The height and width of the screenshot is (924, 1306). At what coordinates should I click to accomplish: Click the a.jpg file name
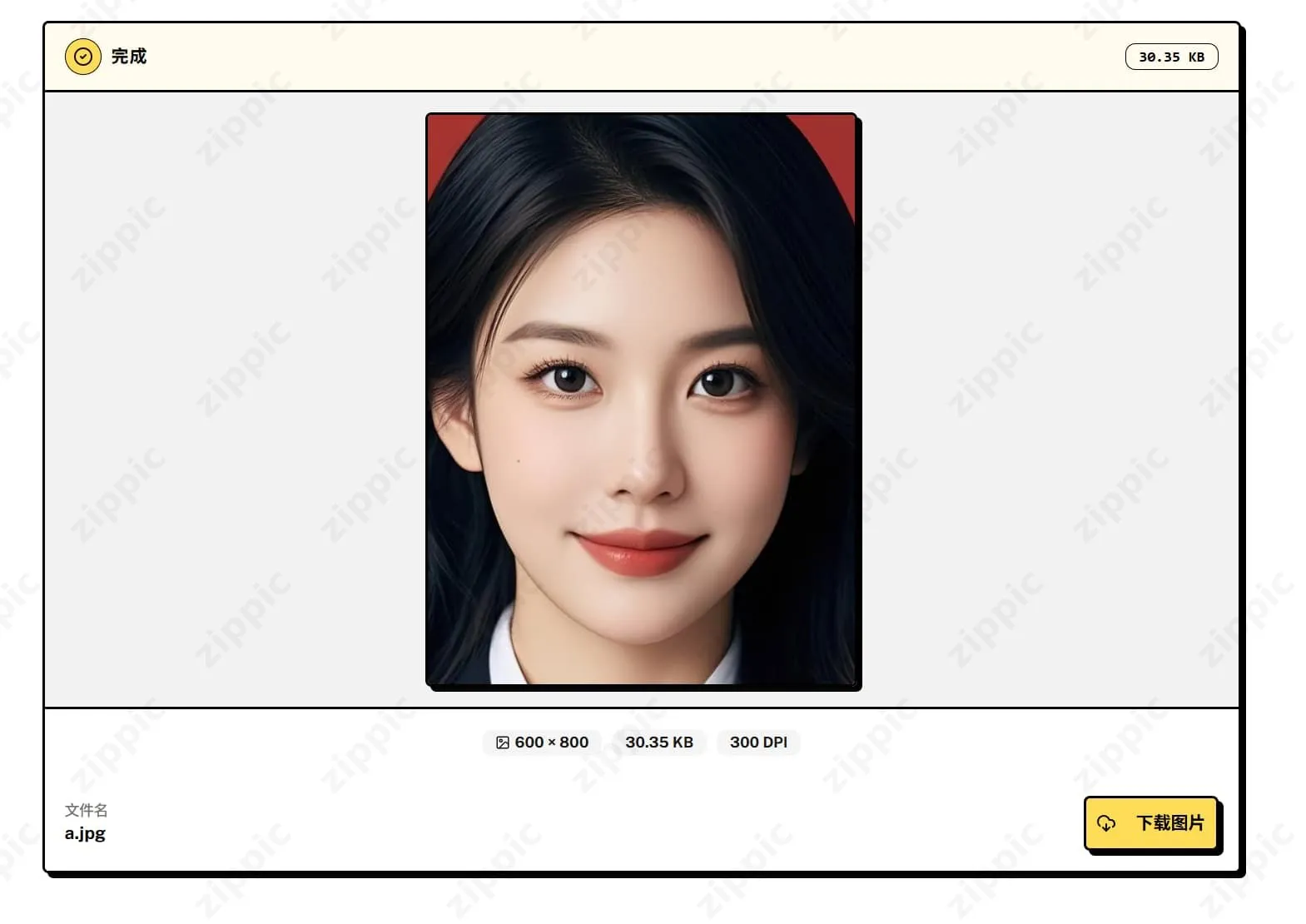(85, 833)
